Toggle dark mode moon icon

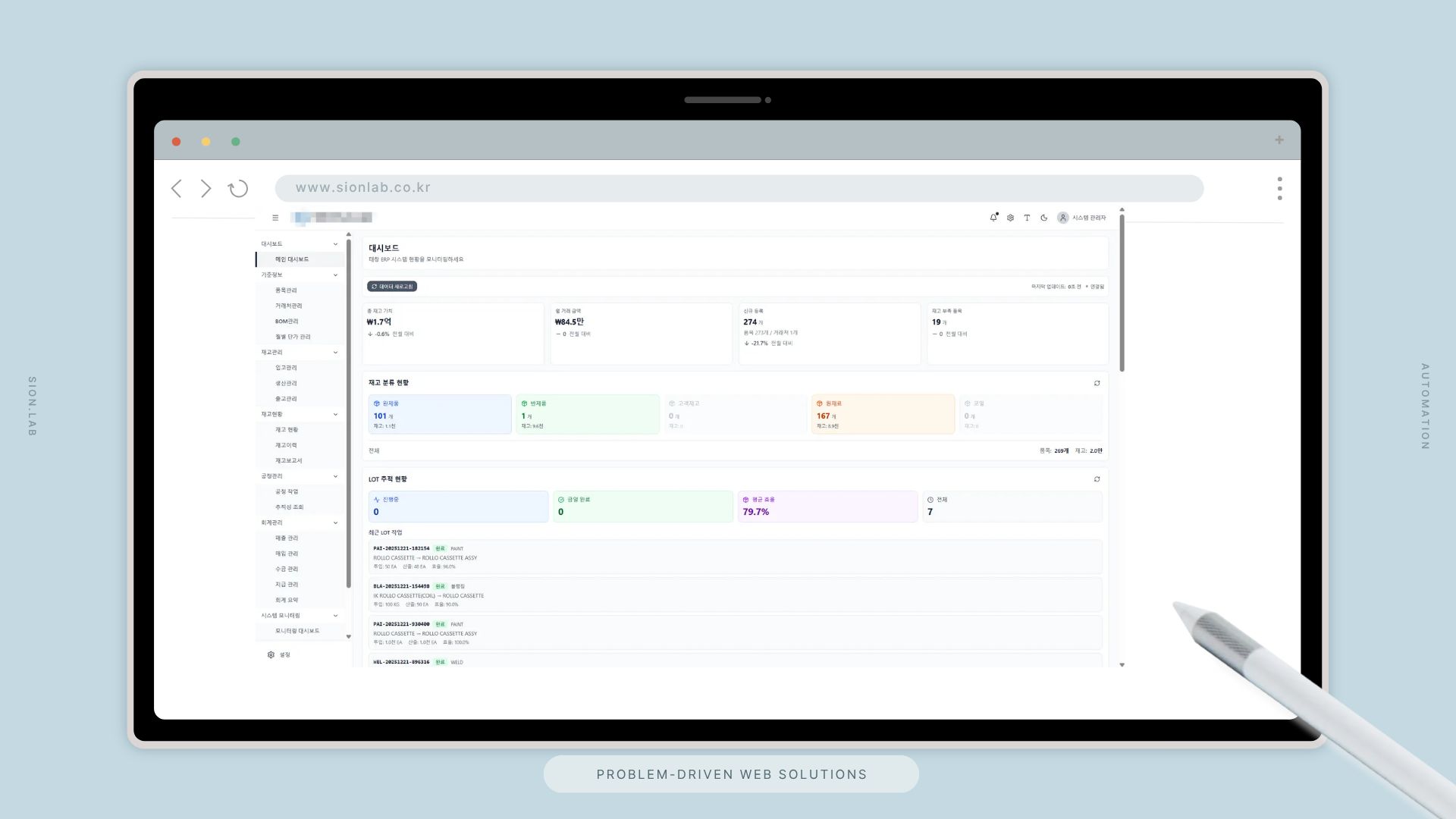click(x=1043, y=218)
